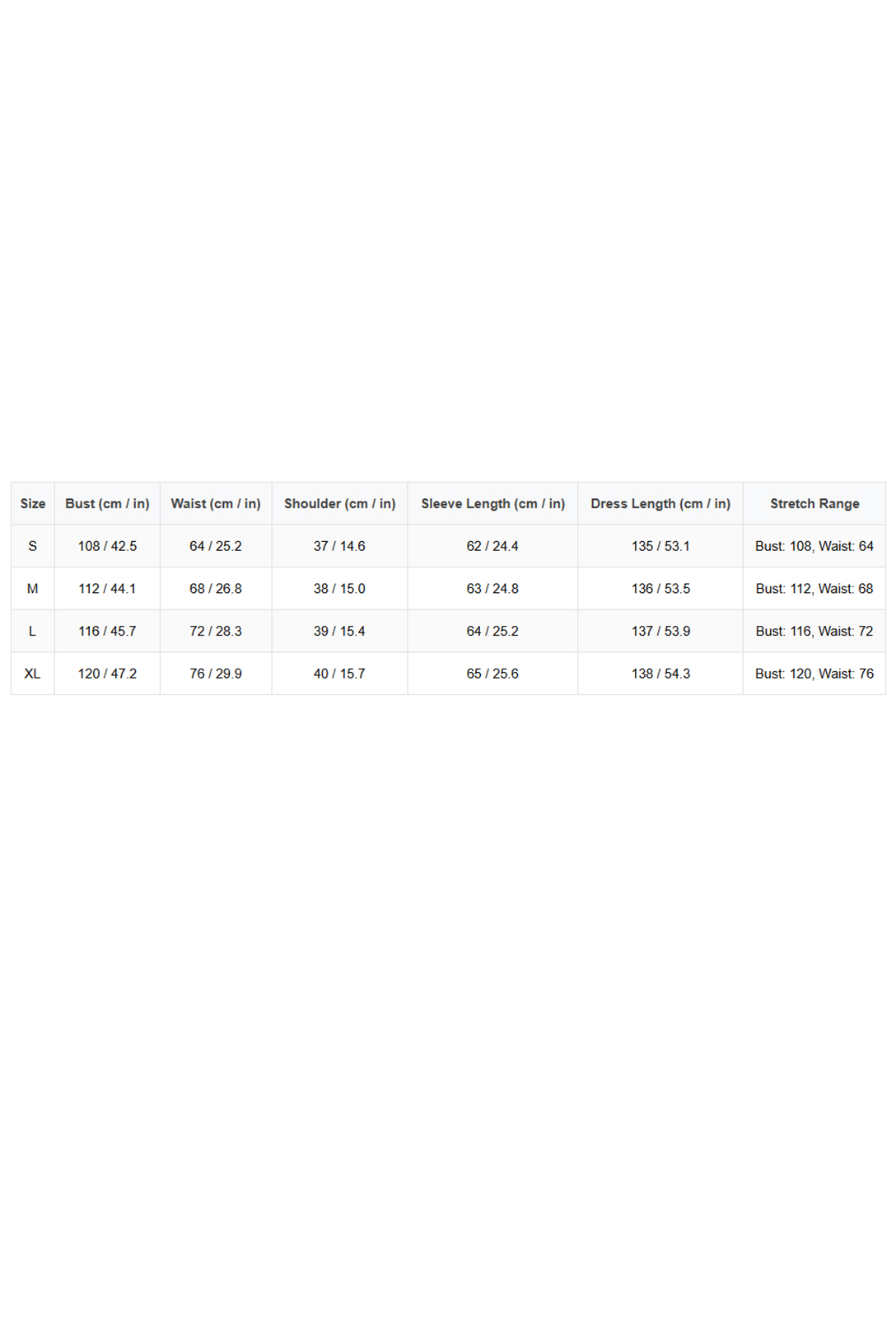
Task: Click the 108 / 42.5 bust cell
Action: click(107, 546)
